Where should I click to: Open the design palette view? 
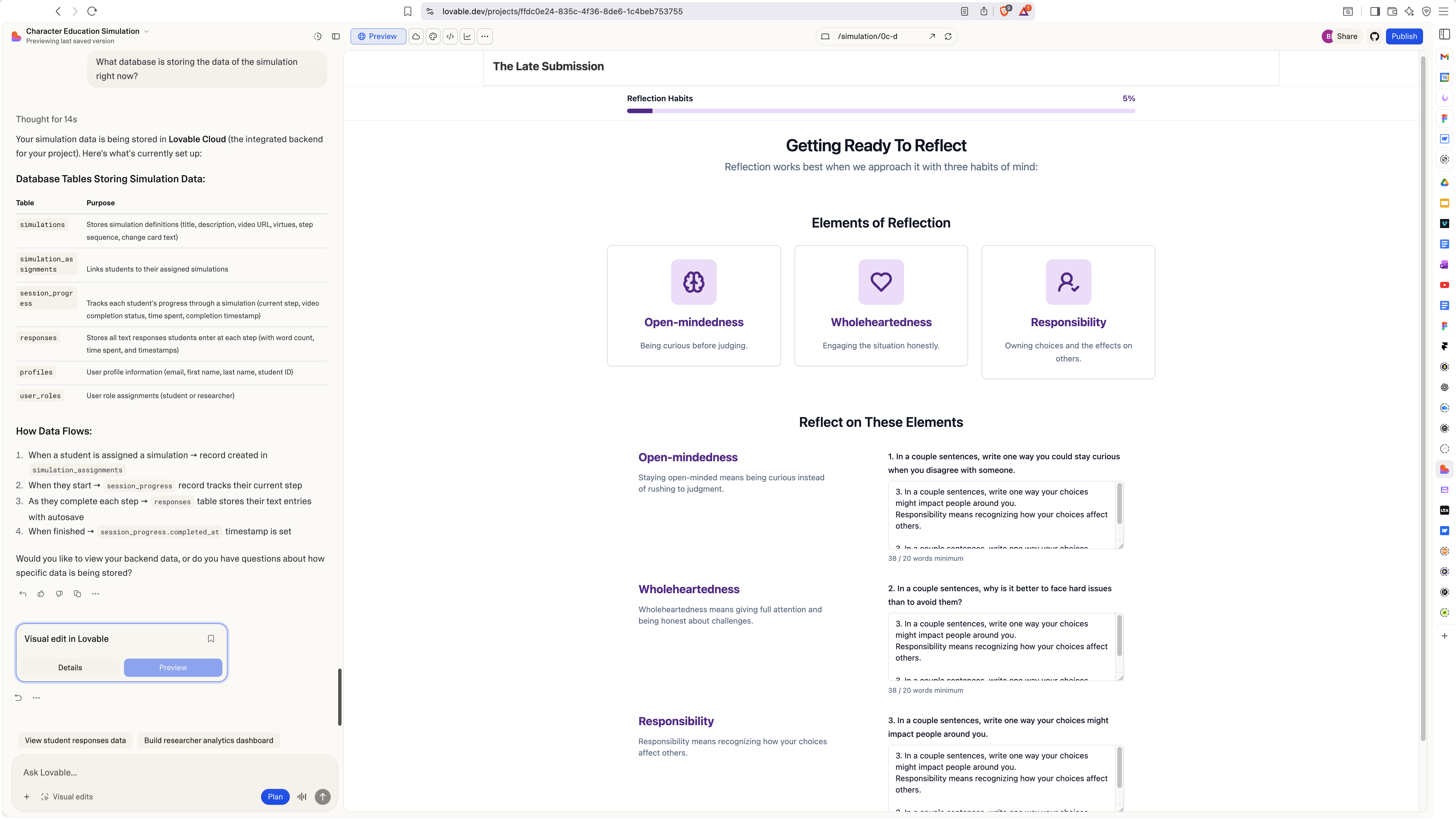coord(433,36)
